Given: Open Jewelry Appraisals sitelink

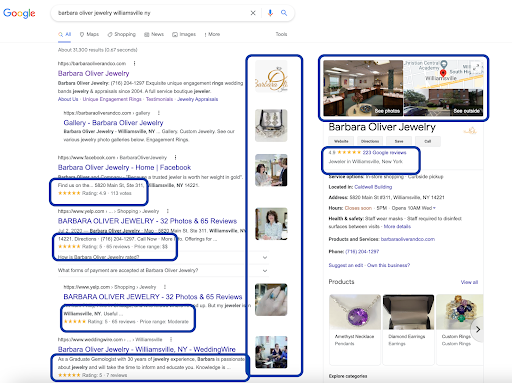Looking at the screenshot, I should coord(198,99).
